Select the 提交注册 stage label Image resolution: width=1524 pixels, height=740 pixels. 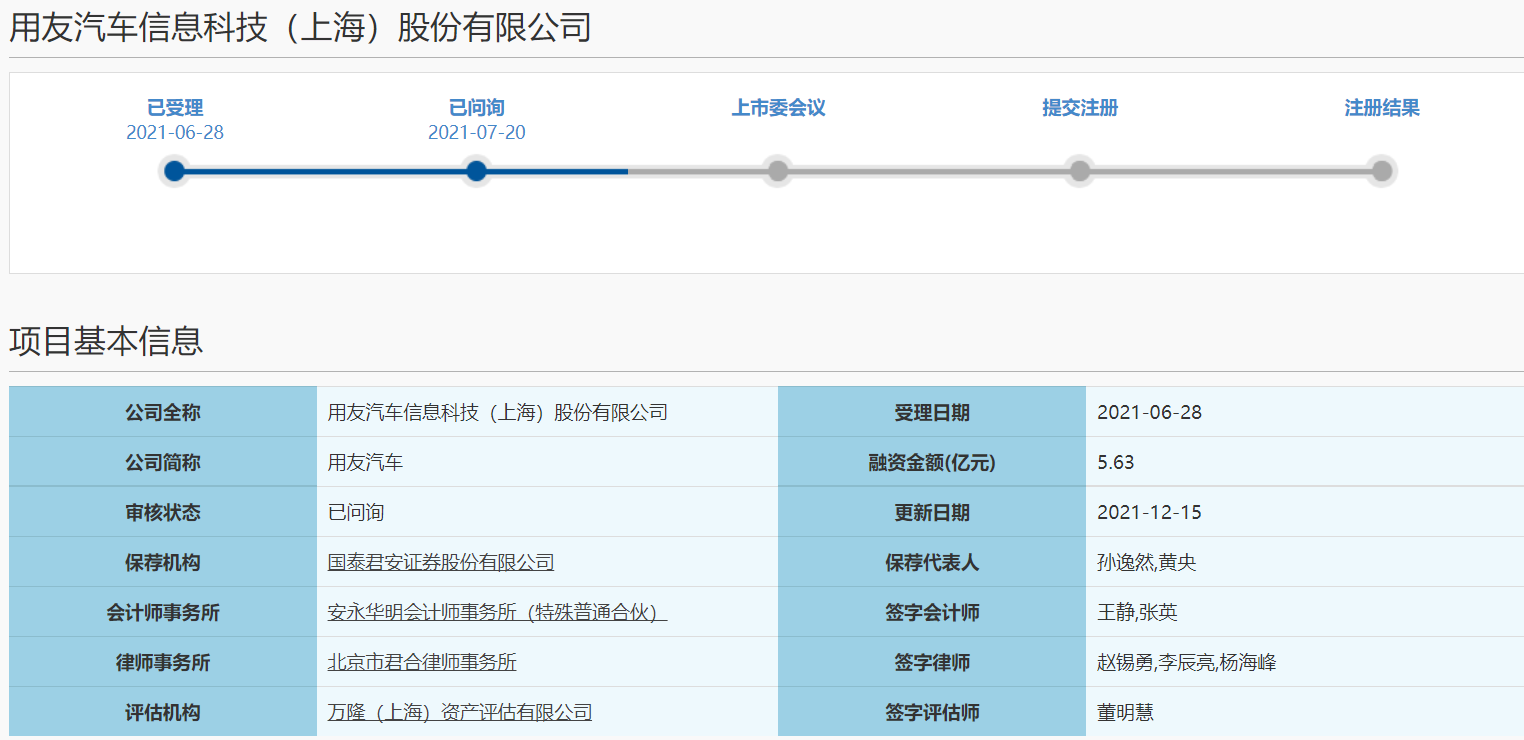tap(1080, 108)
